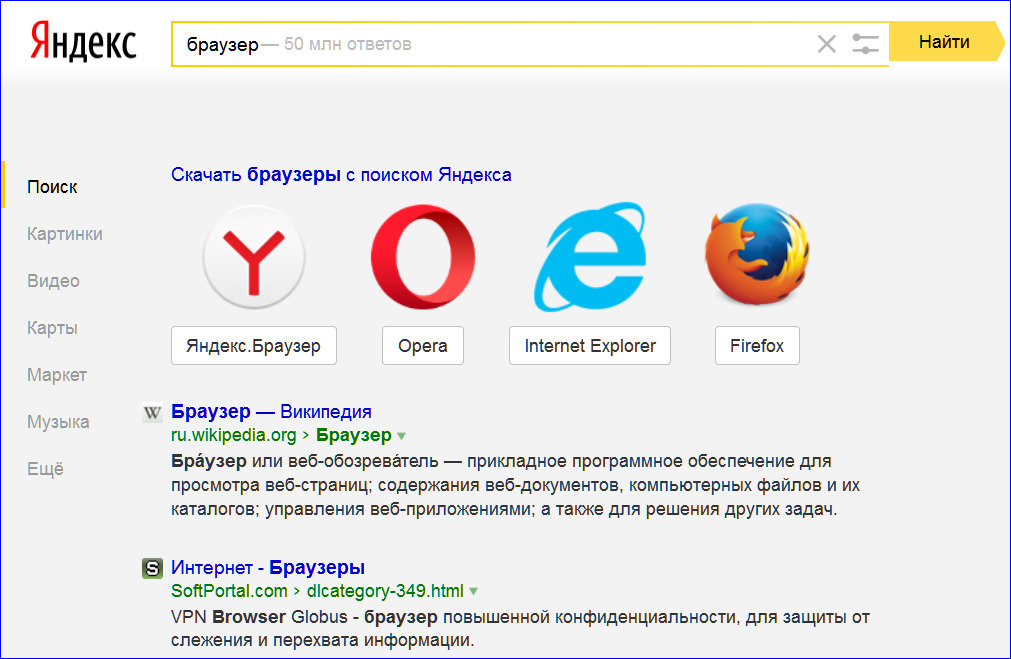Open advanced search settings sliders icon
1011x659 pixels.
pos(865,44)
